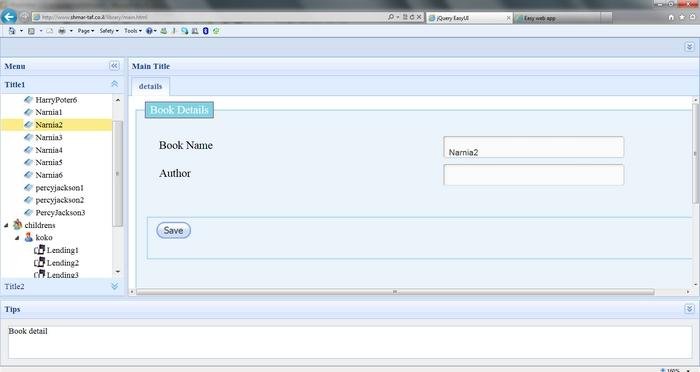Open the Print dropdown arrow
The height and width of the screenshot is (372, 700).
71,31
